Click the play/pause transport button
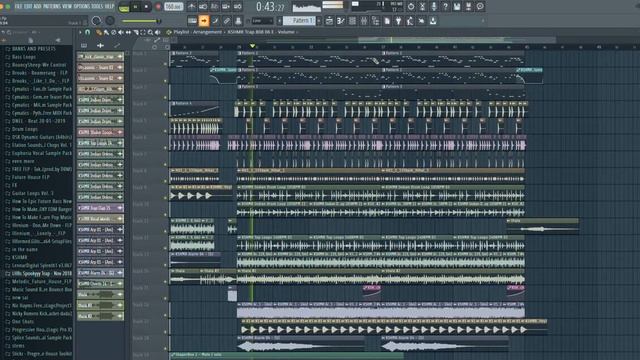Screen dimensions: 640x360 (x=136, y=7)
